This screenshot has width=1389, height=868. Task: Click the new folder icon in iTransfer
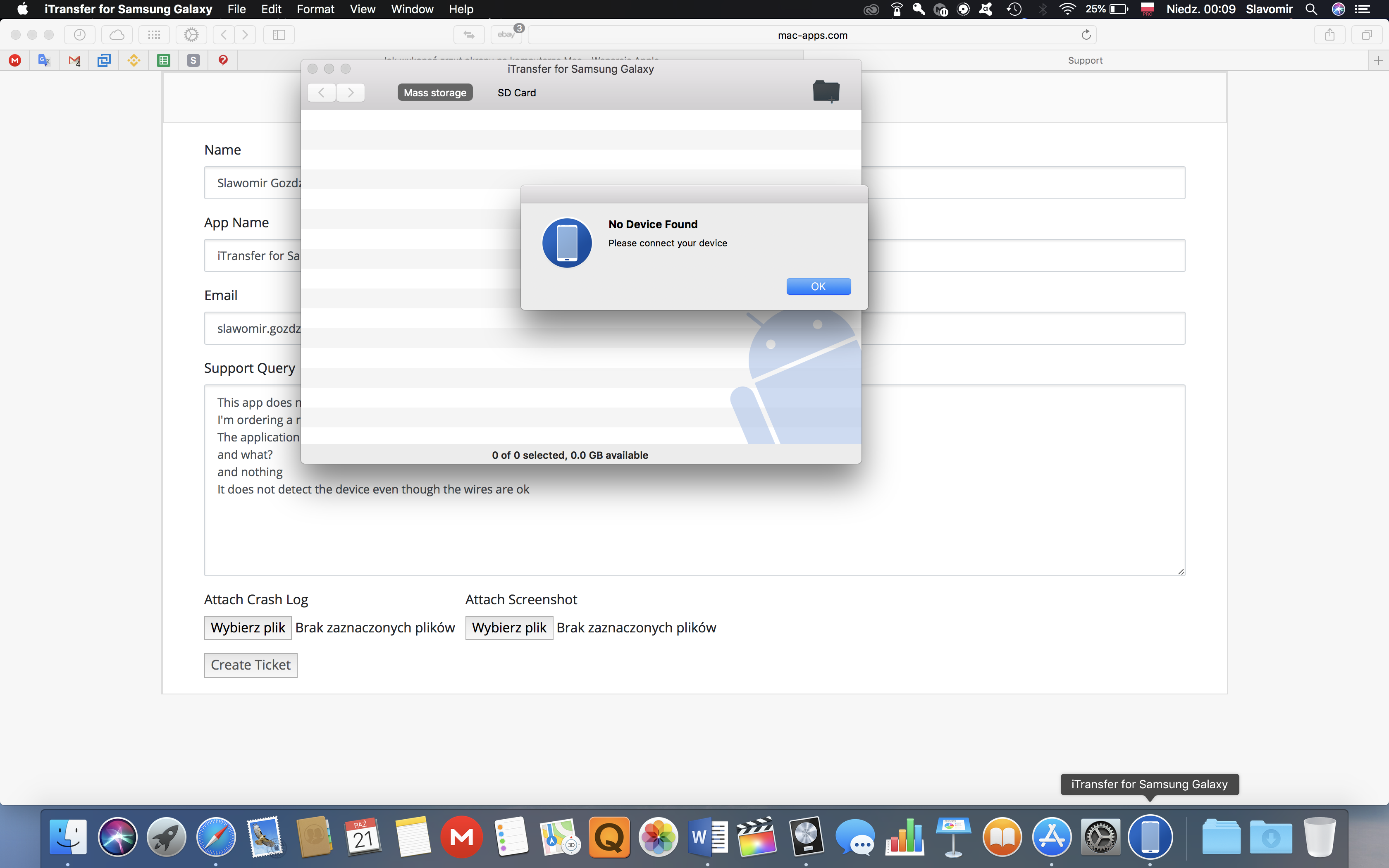tap(826, 92)
